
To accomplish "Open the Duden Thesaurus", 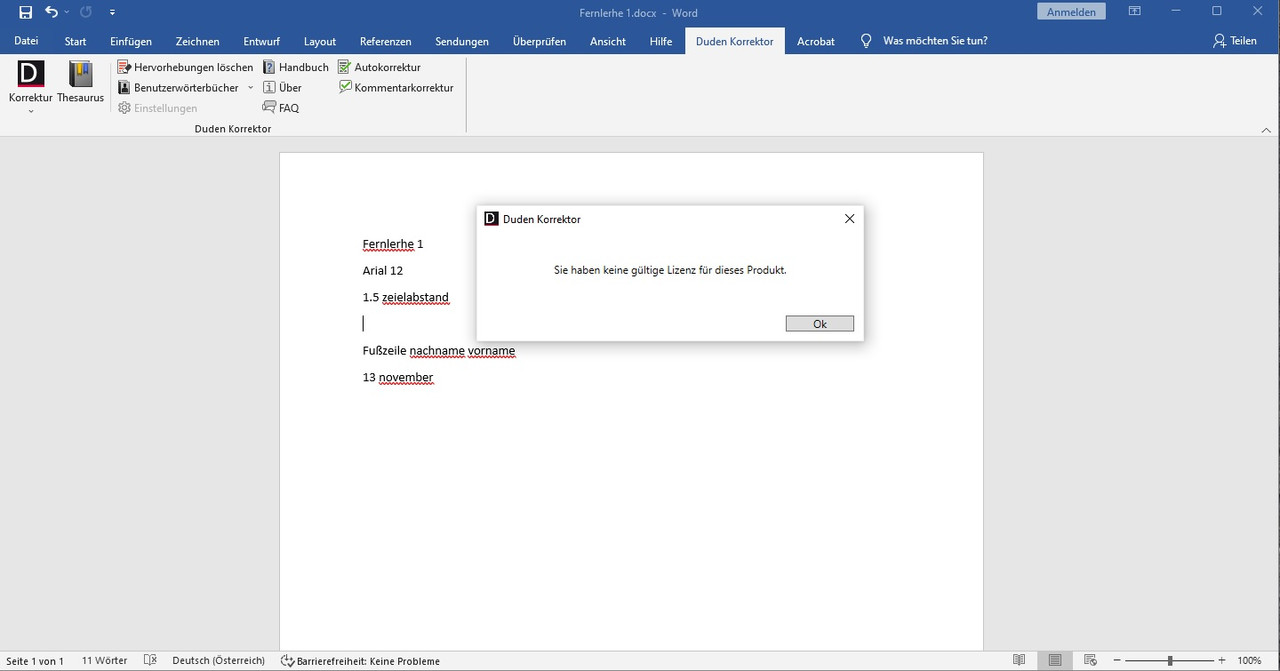I will pyautogui.click(x=80, y=82).
